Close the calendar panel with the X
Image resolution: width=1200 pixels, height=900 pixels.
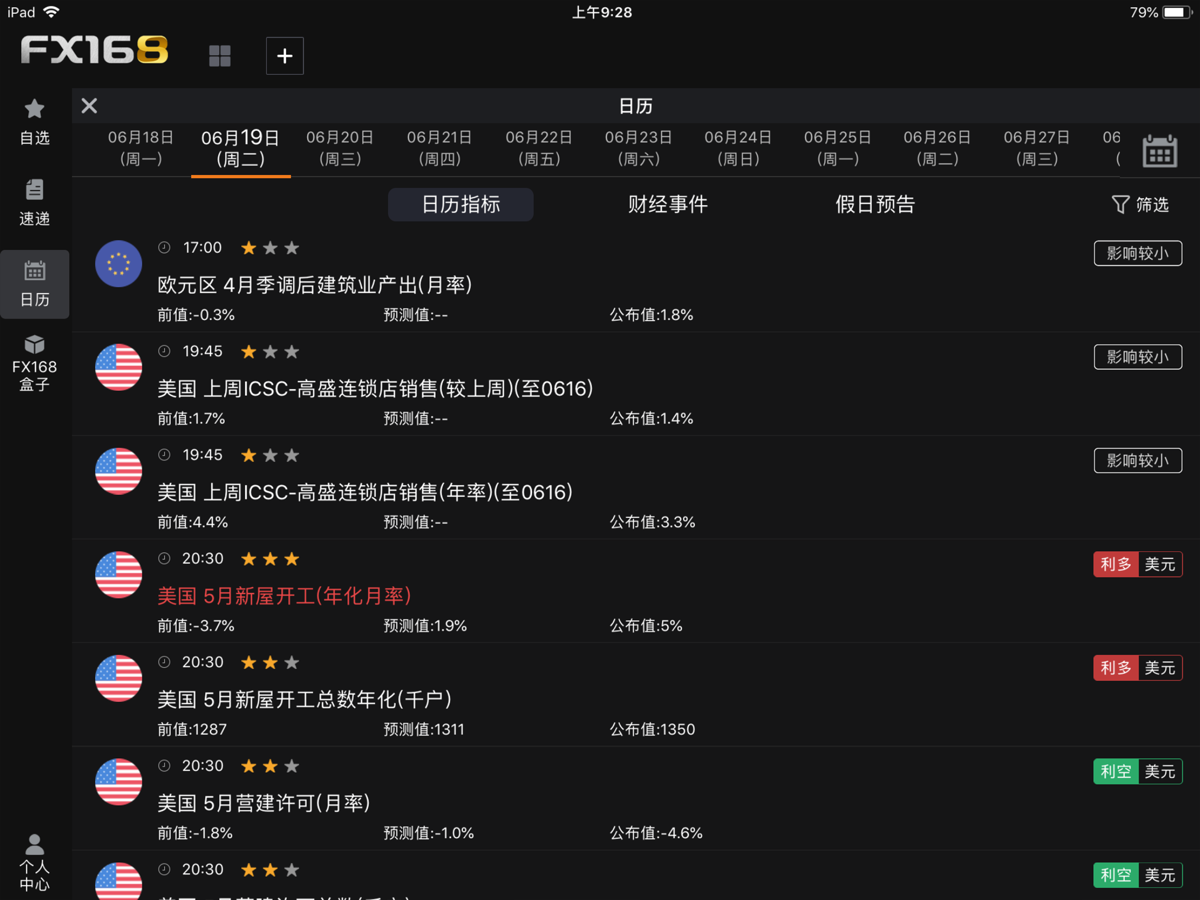pos(88,105)
